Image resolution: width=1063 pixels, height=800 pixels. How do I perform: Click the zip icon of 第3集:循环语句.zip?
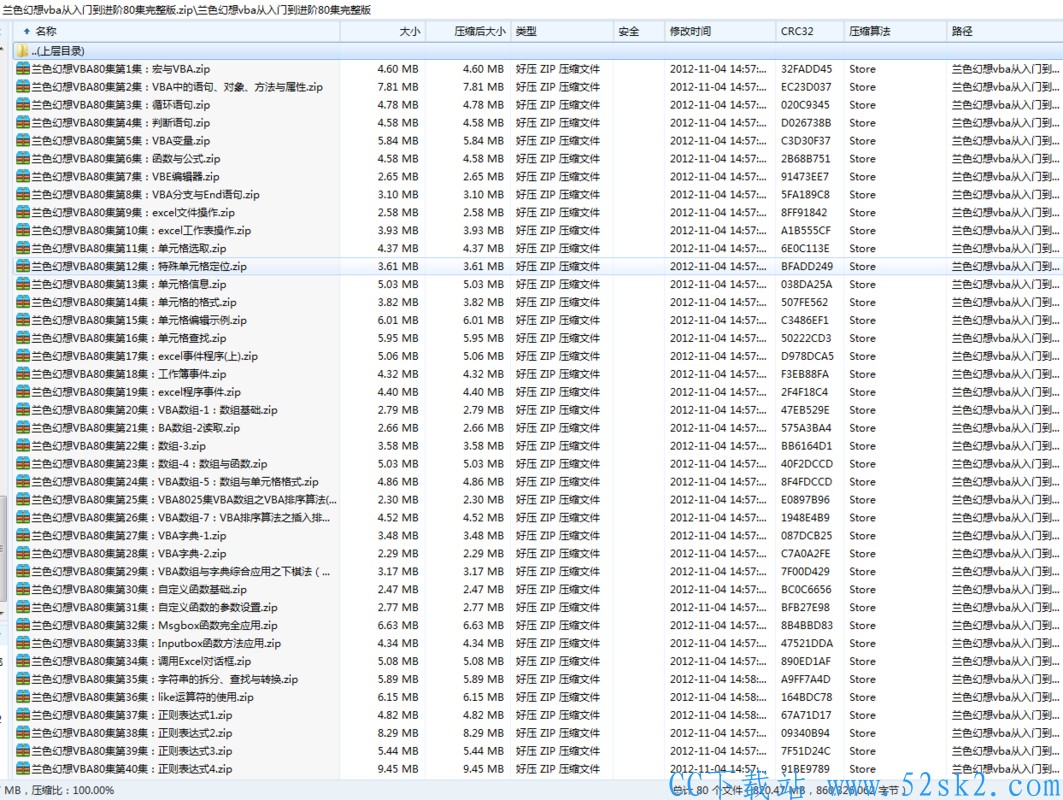point(22,104)
